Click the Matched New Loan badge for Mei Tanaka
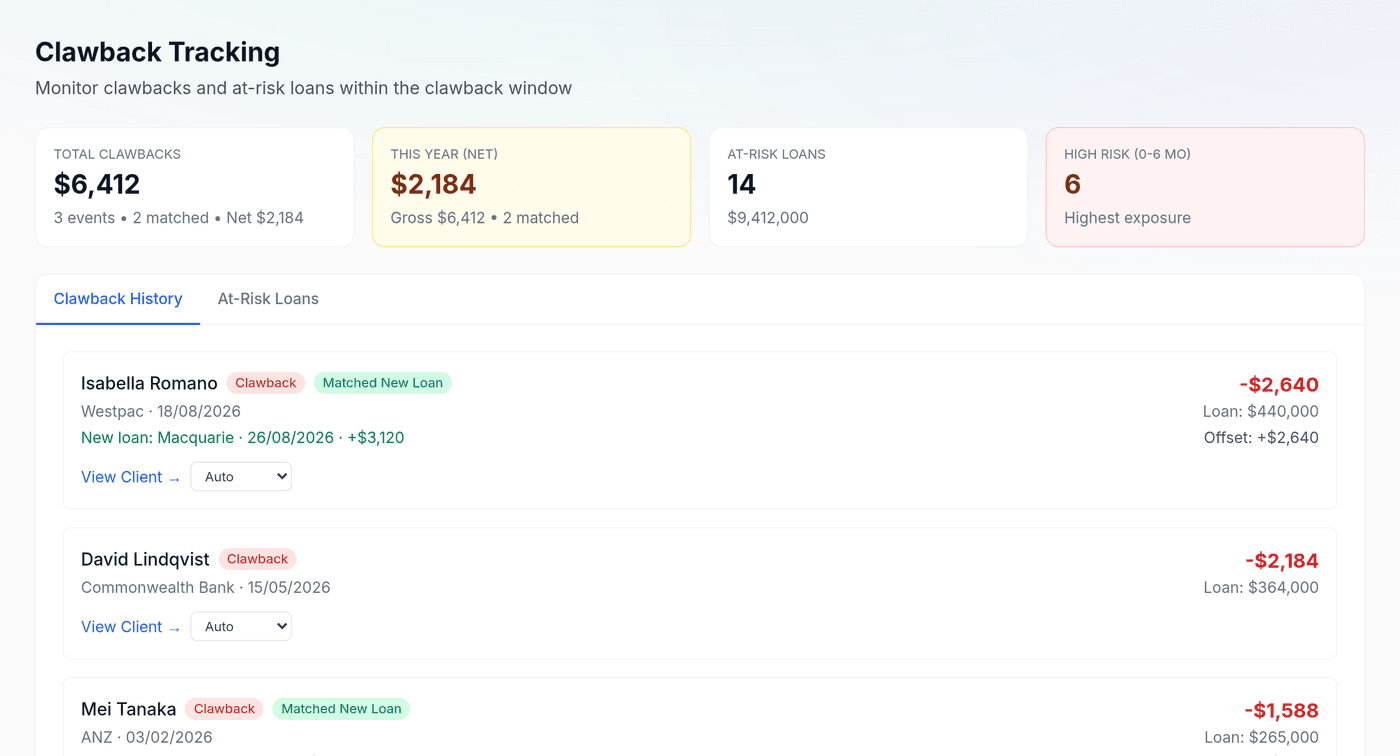This screenshot has width=1400, height=756. coord(341,709)
